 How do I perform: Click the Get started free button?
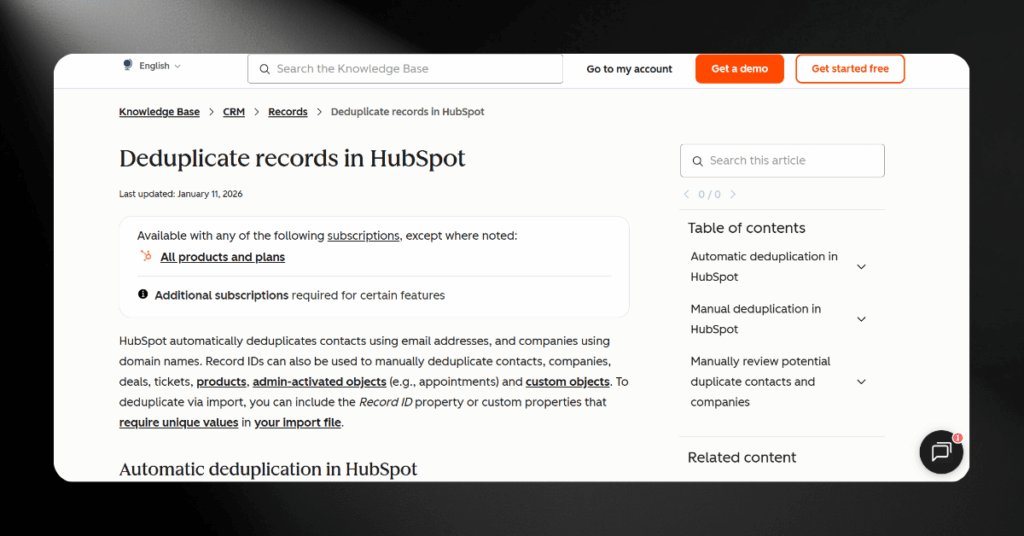click(x=850, y=69)
